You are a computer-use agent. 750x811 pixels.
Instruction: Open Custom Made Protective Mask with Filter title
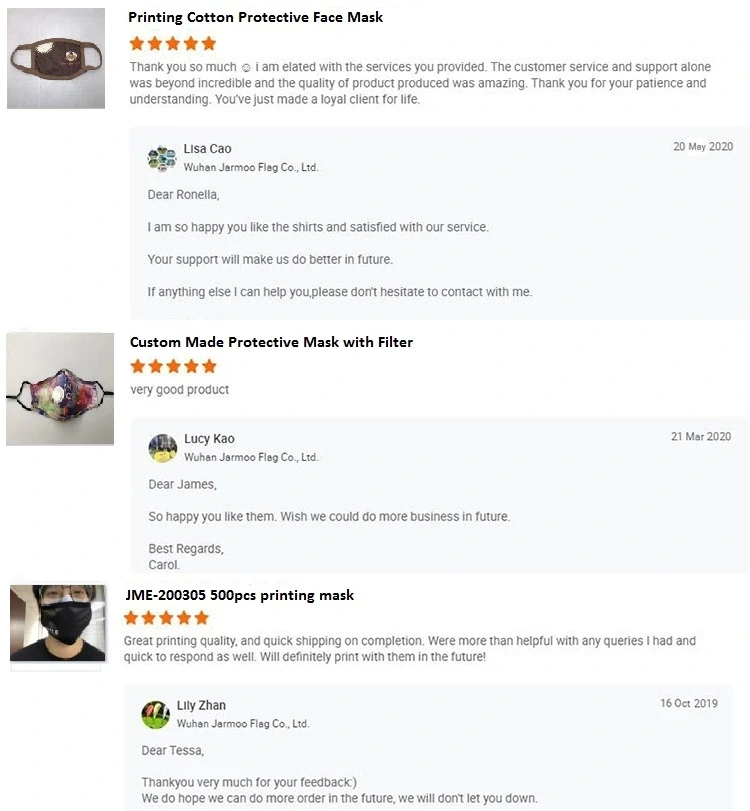[271, 342]
